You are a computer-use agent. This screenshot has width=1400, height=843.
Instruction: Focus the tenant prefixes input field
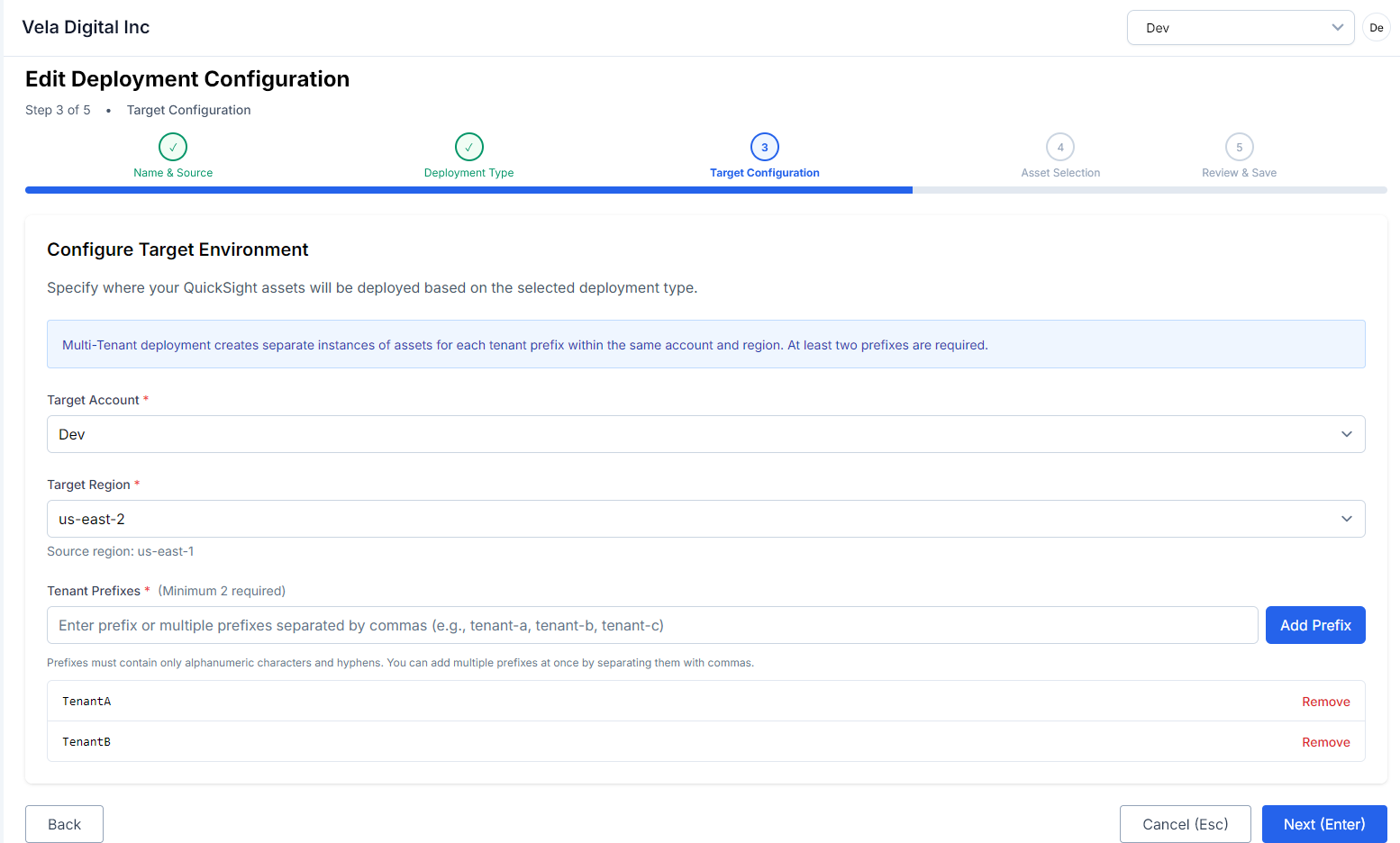click(652, 625)
